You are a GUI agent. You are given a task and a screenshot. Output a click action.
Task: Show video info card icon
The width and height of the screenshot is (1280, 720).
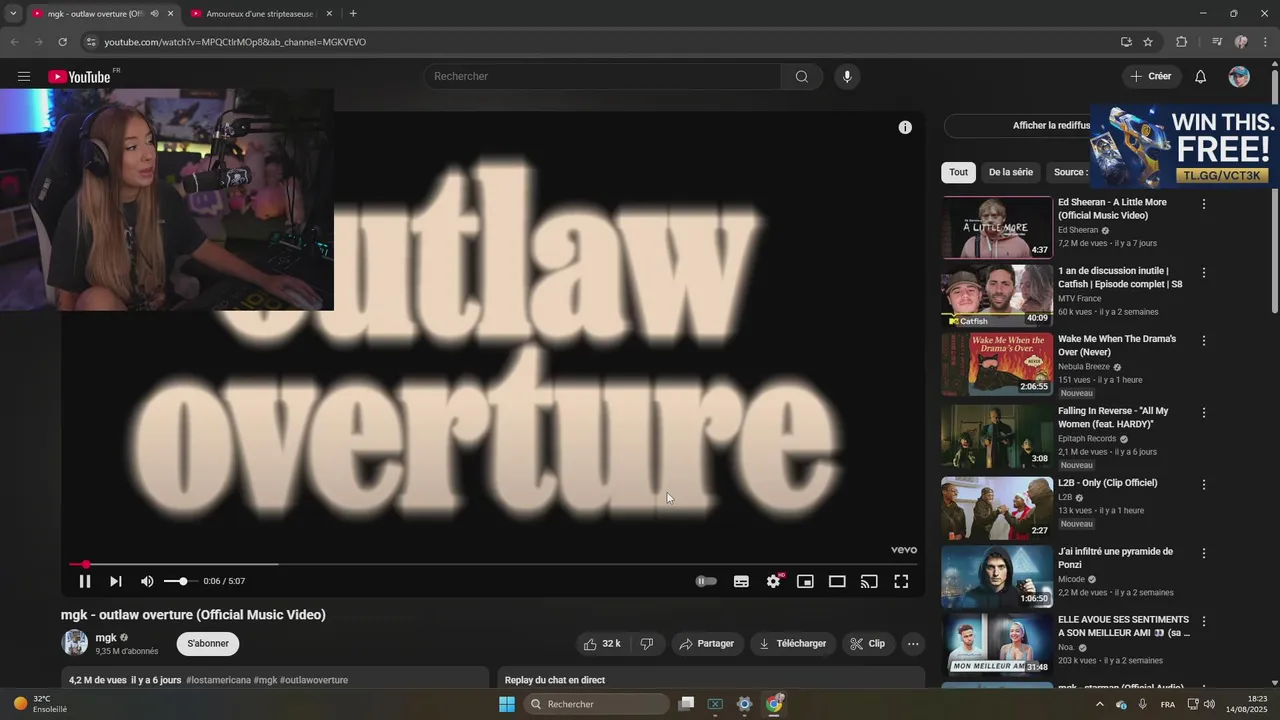[905, 127]
